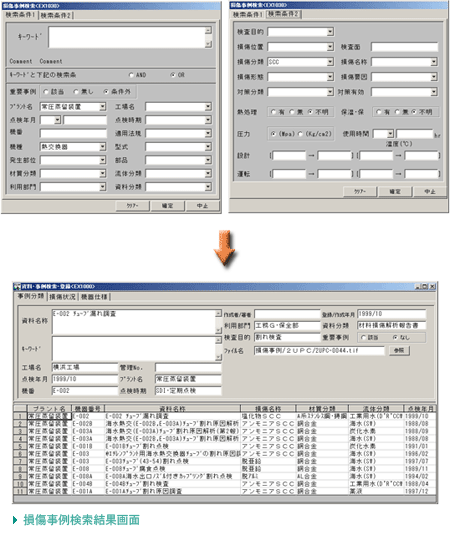Click the 参照 button beside ﾌｧｲﾙ名
The image size is (450, 540).
(399, 351)
